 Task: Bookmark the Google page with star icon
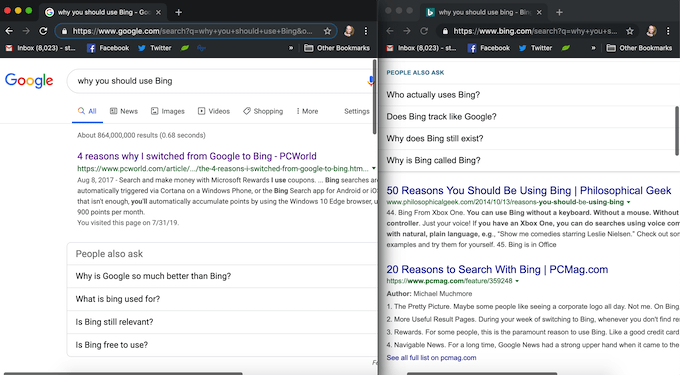[327, 31]
